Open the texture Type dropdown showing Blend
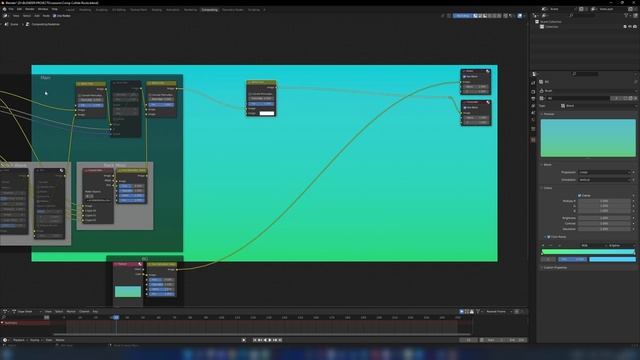 [598, 106]
